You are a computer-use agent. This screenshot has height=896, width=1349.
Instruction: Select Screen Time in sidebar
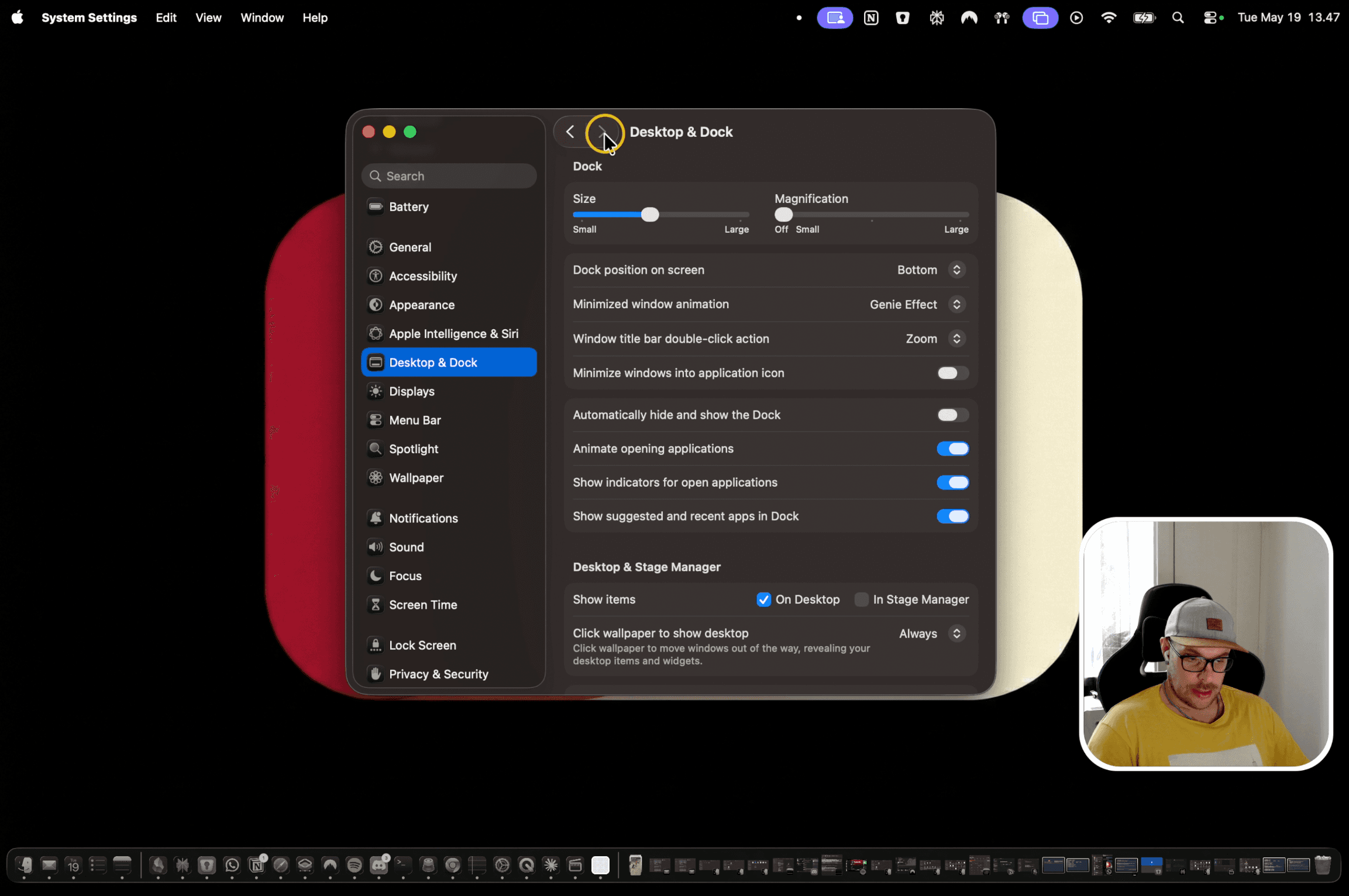pos(449,605)
